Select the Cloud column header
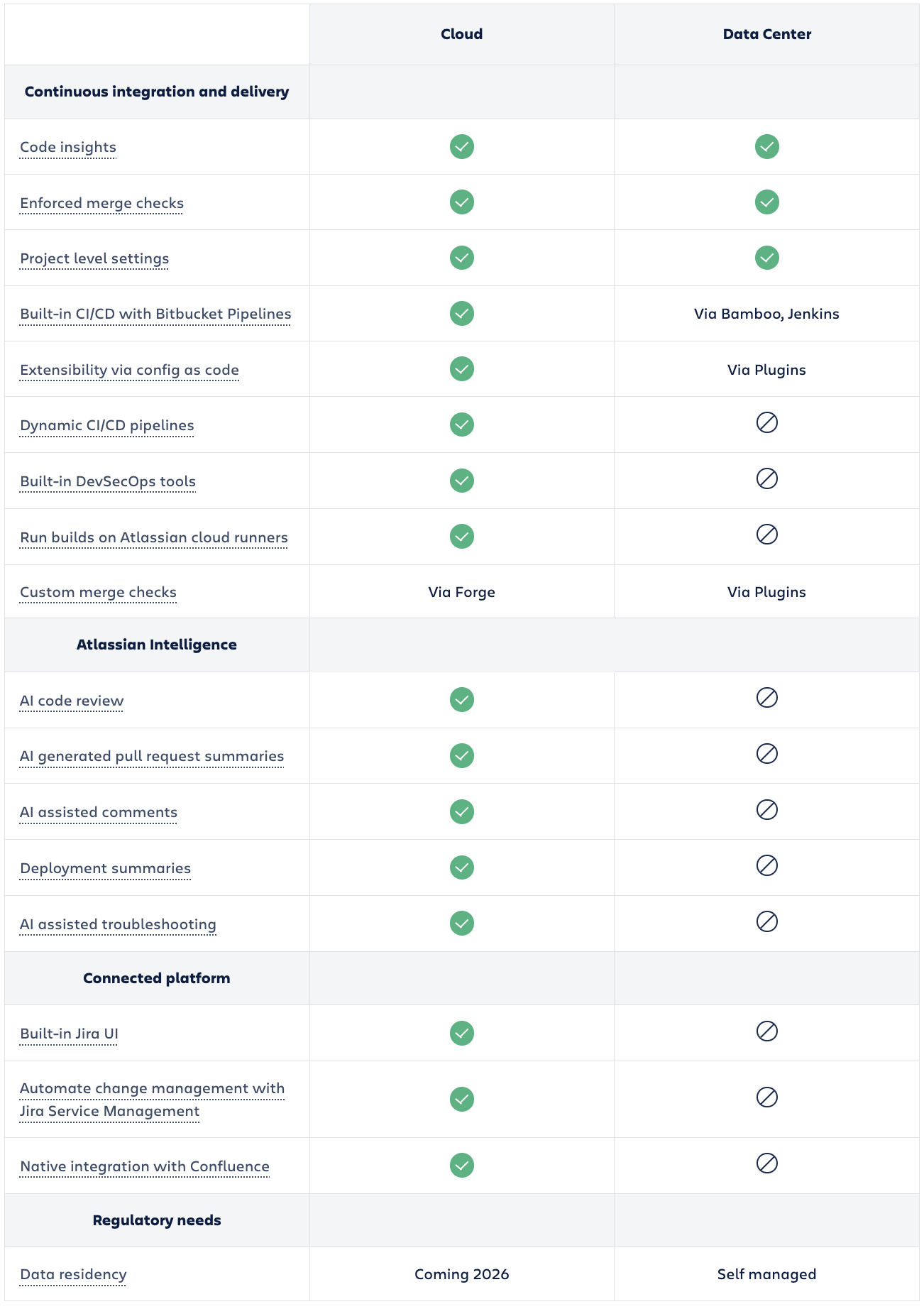 (x=461, y=34)
